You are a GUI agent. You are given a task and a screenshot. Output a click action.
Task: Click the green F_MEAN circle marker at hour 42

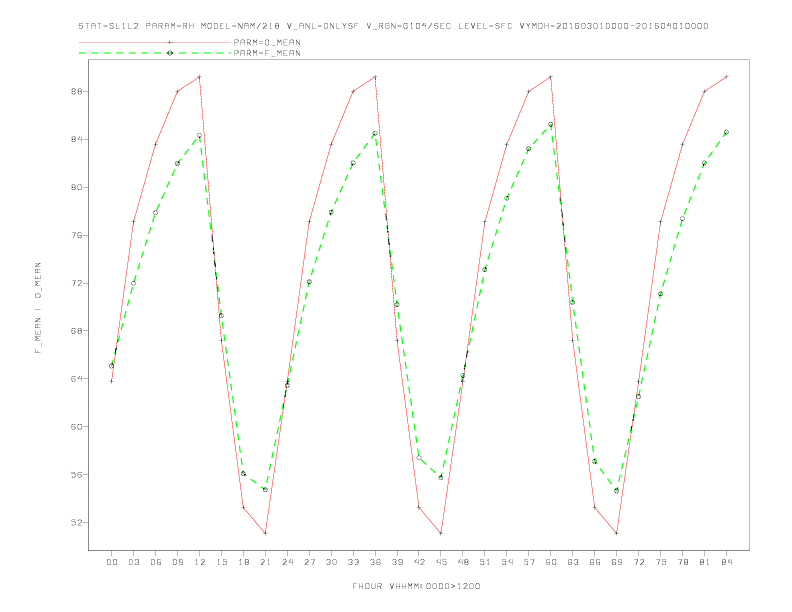[419, 457]
